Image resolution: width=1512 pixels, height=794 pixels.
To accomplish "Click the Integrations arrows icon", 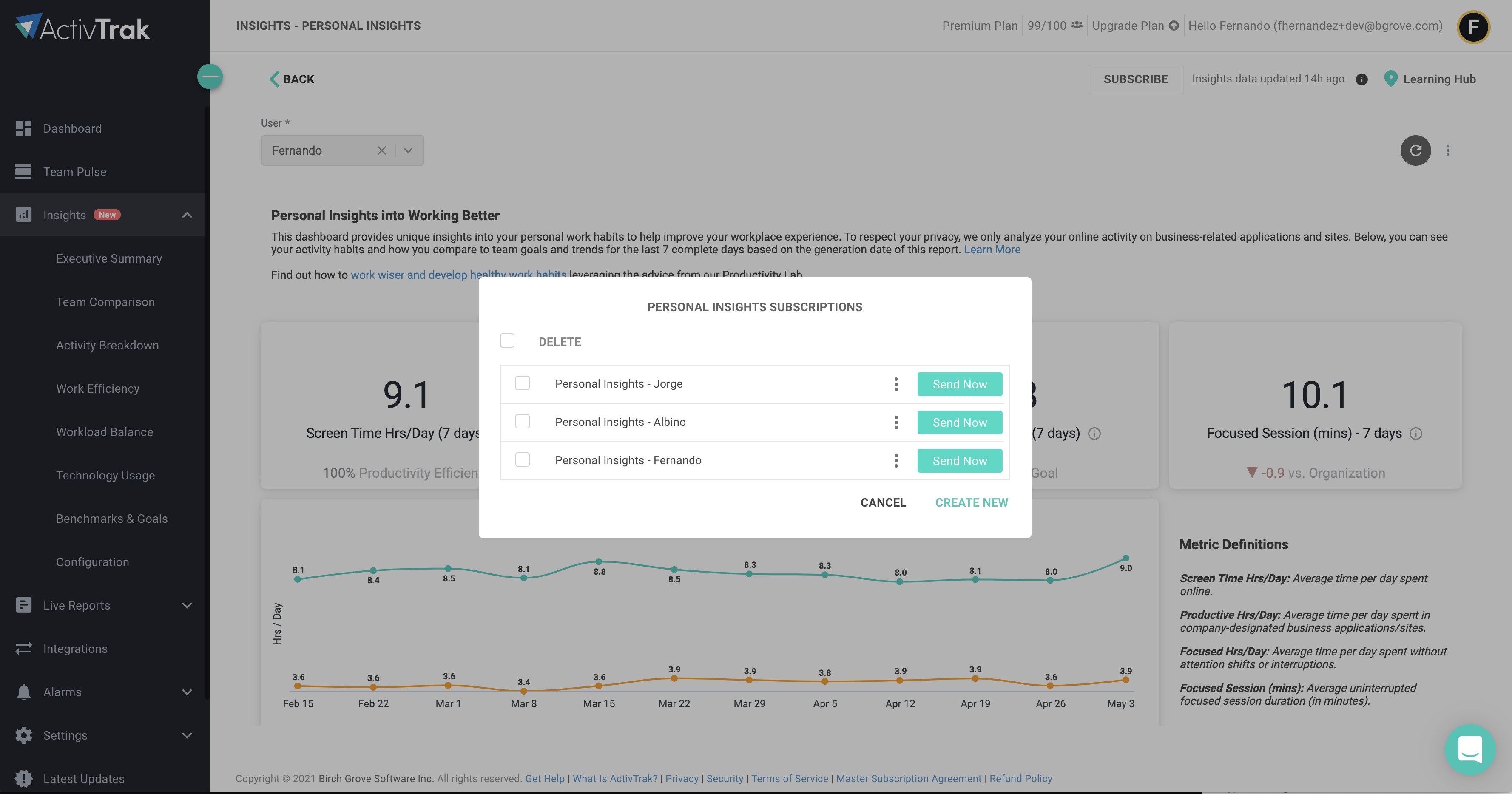I will (x=23, y=649).
